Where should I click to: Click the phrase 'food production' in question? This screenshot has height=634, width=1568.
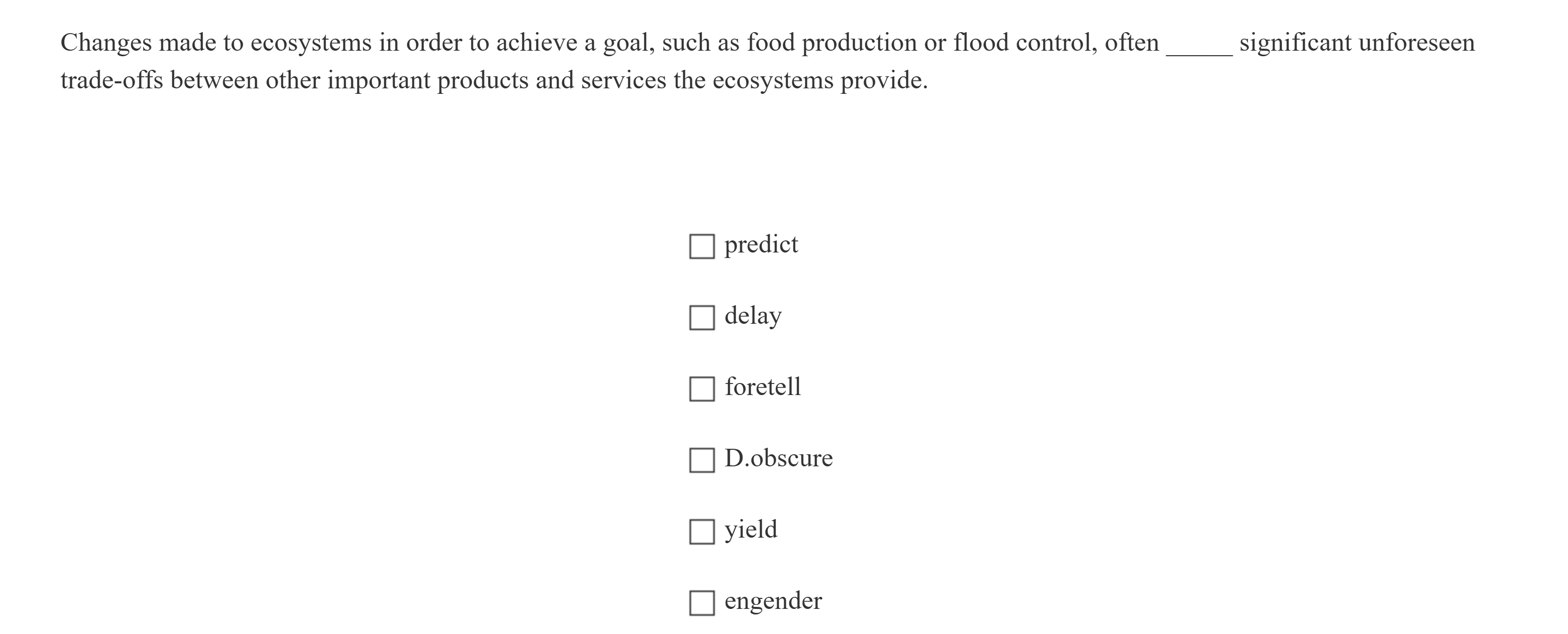[831, 43]
